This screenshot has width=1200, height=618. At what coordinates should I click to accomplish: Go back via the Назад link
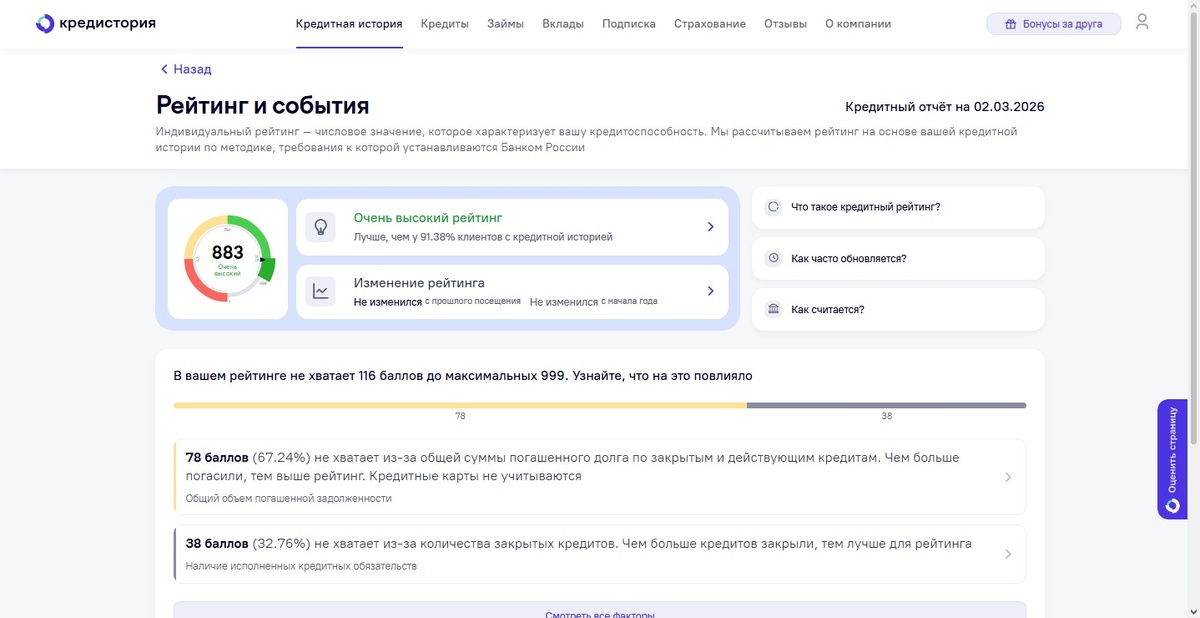[x=186, y=69]
